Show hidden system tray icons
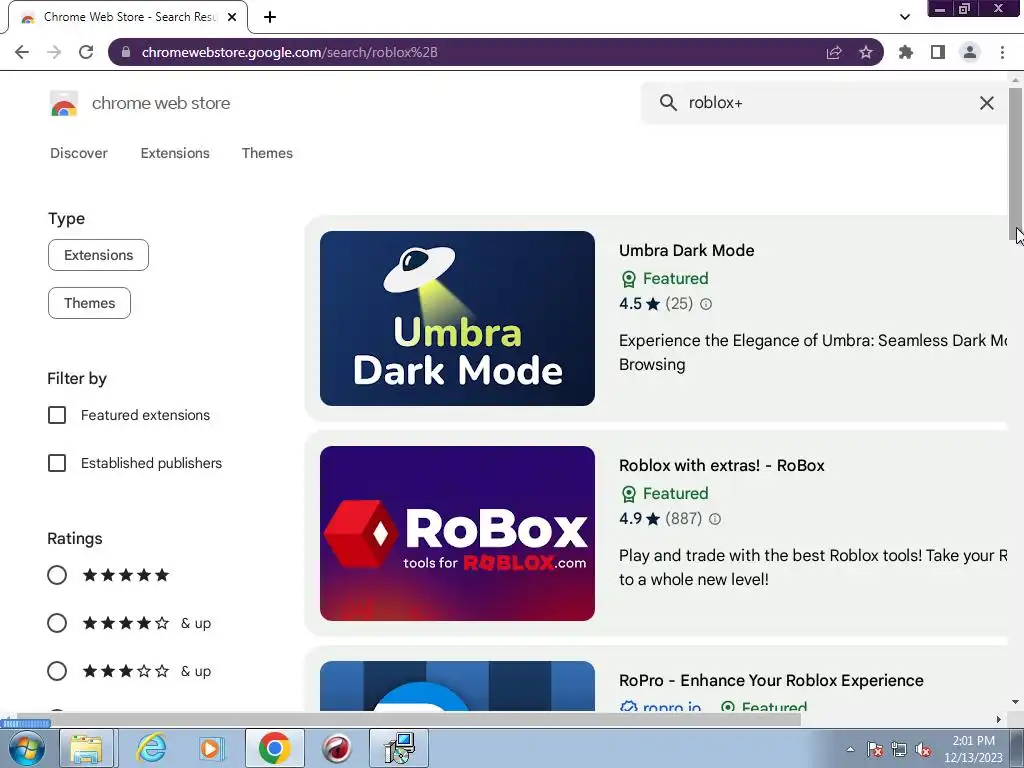 tap(850, 750)
